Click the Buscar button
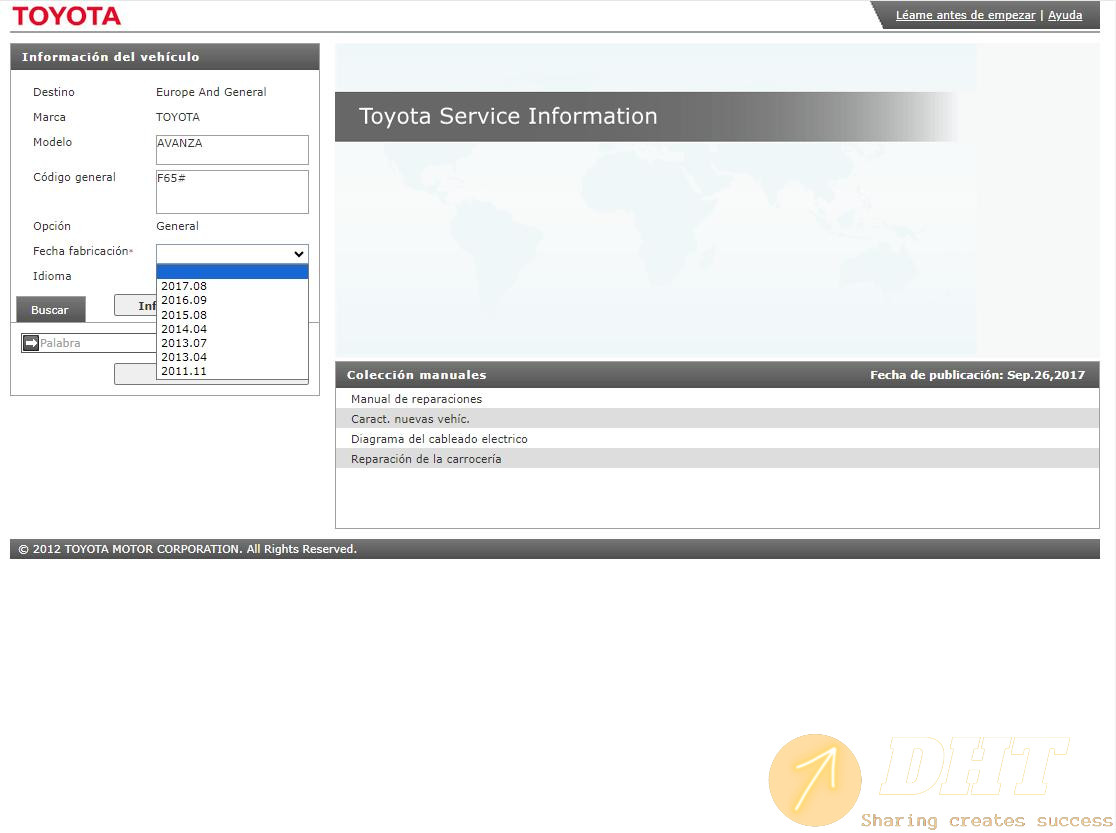 [51, 310]
